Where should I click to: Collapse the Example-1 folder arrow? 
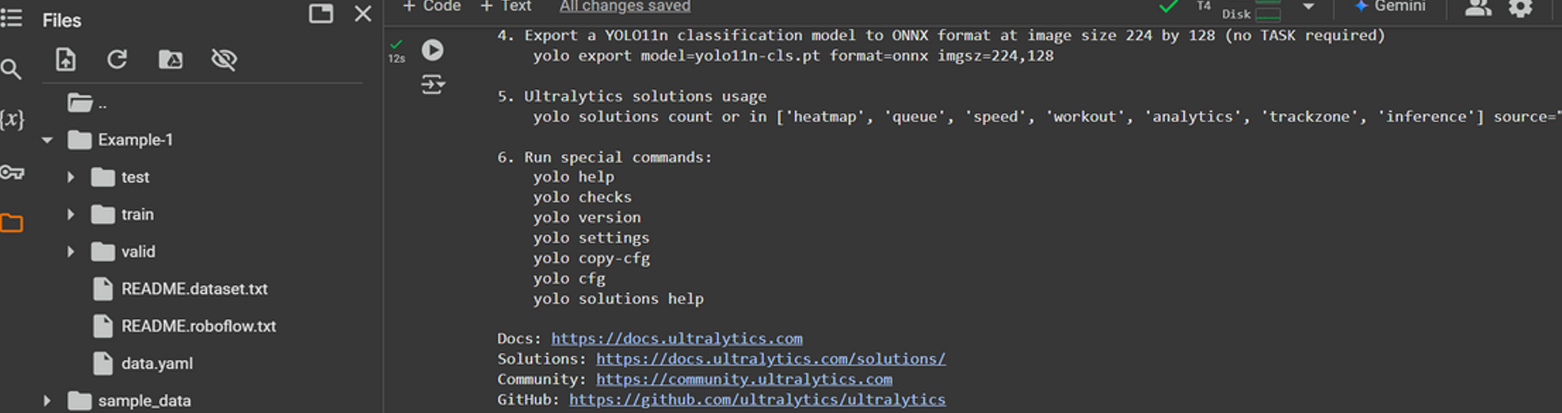pos(47,140)
